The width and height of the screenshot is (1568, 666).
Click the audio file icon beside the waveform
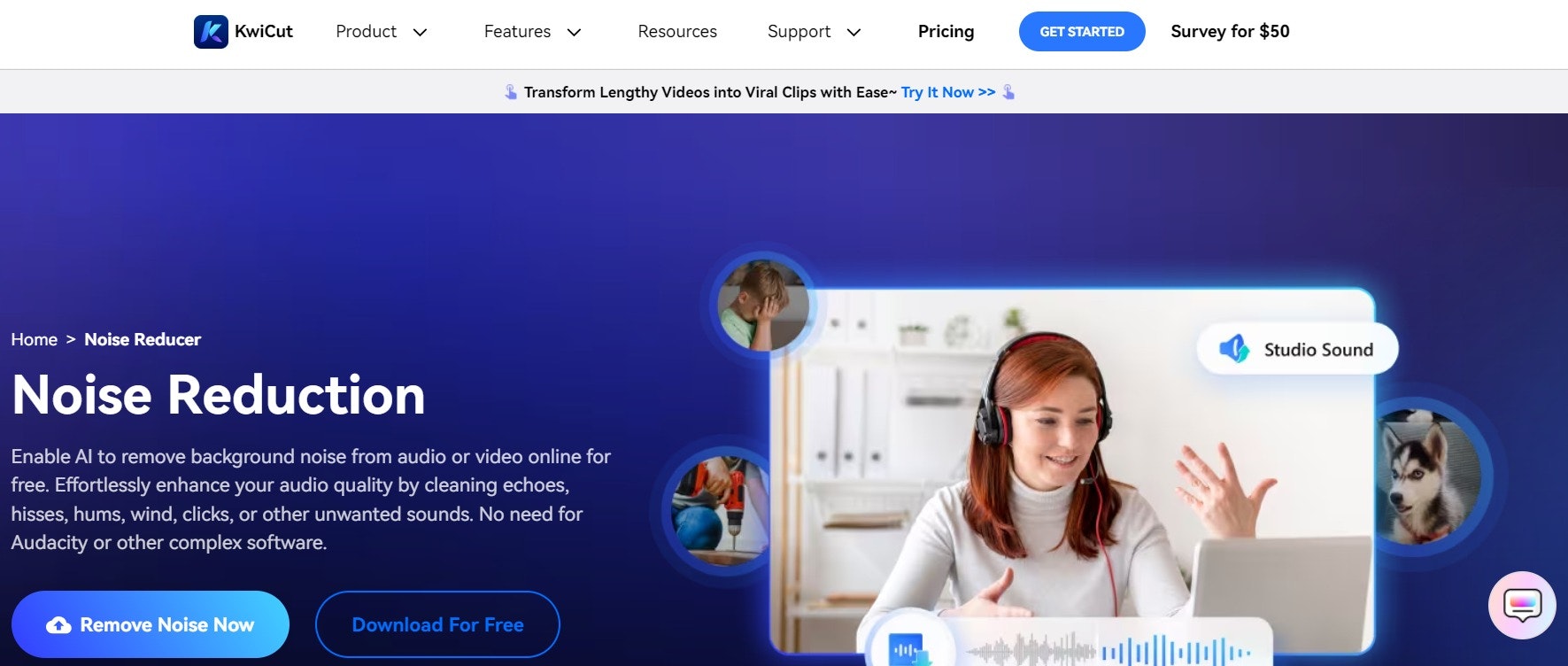[x=910, y=650]
